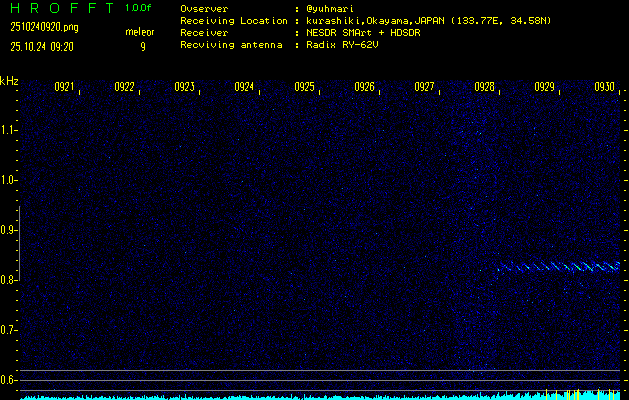Click the kurashiki,Okayama,JAPAN location text
This screenshot has width=629, height=400.
pyautogui.click(x=429, y=21)
